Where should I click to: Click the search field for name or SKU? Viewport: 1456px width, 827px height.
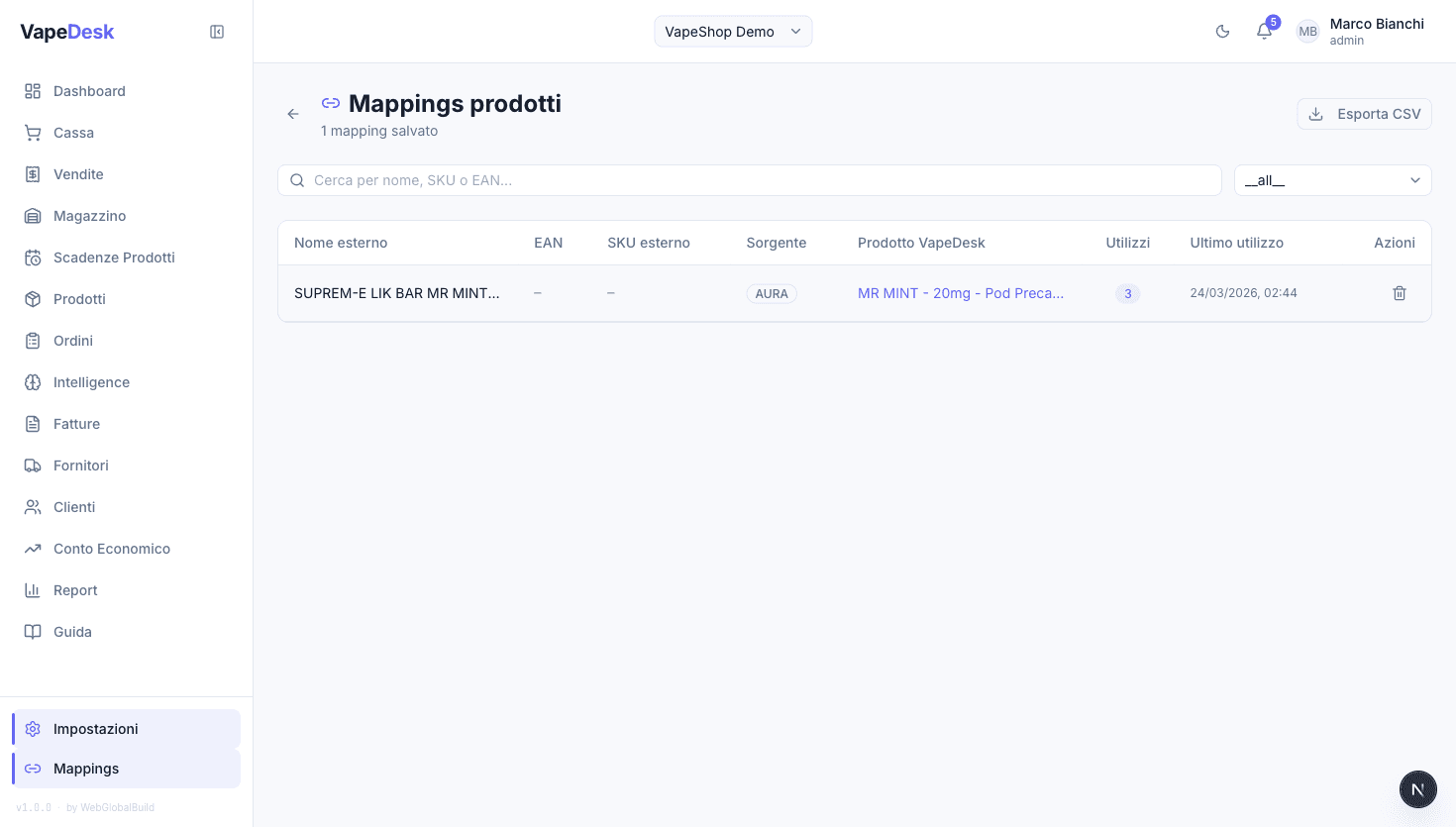point(749,179)
